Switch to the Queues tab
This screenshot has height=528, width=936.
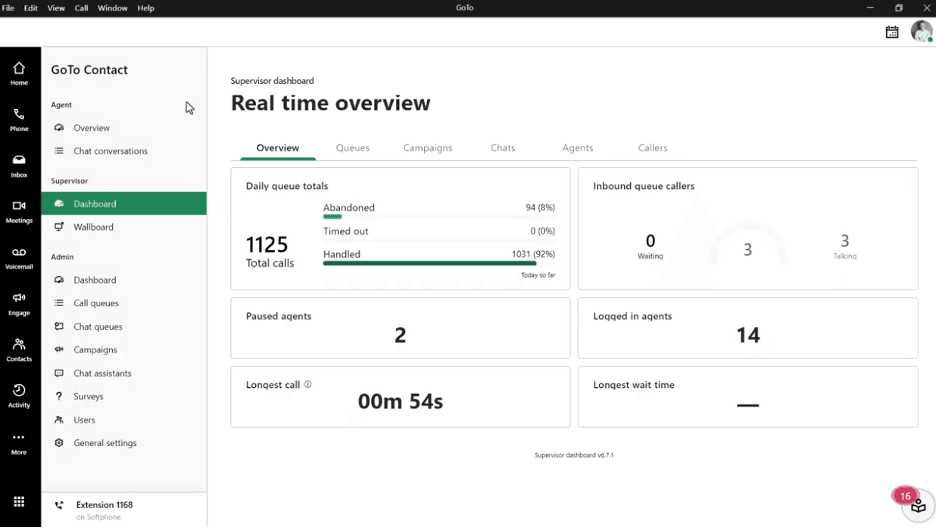pos(352,148)
